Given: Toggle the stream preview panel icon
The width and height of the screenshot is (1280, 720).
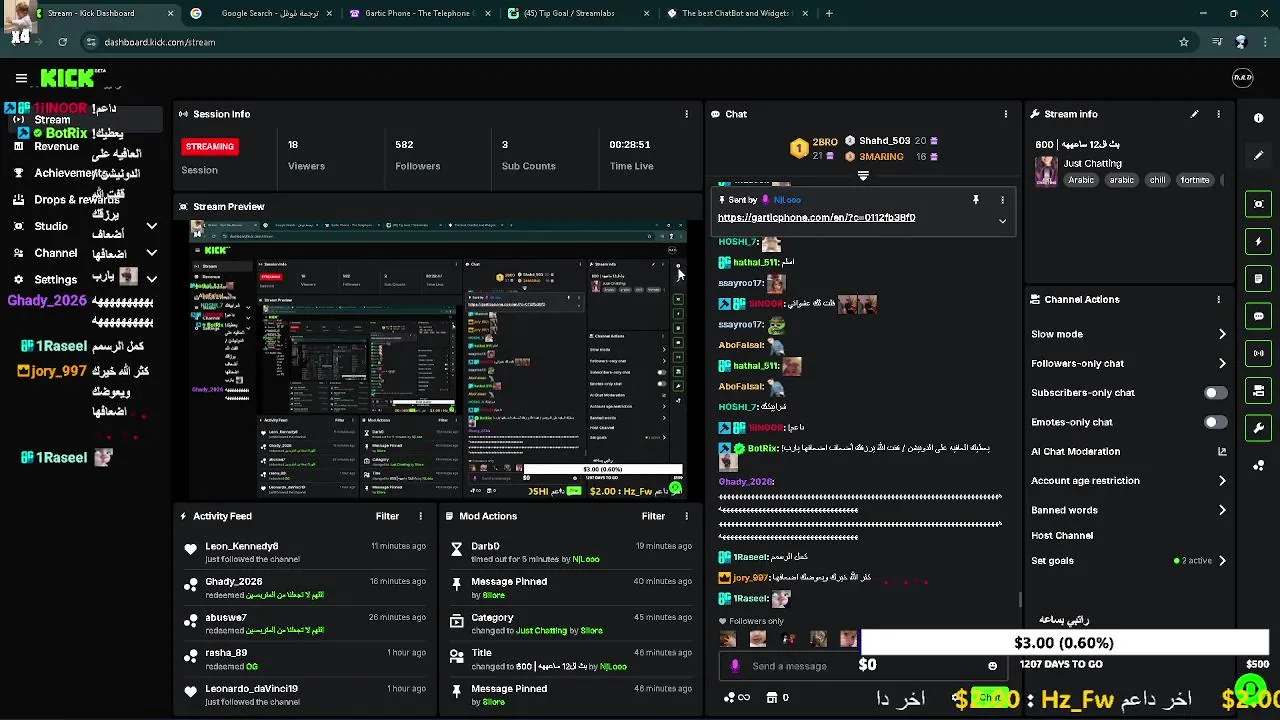Looking at the screenshot, I should pyautogui.click(x=1259, y=204).
